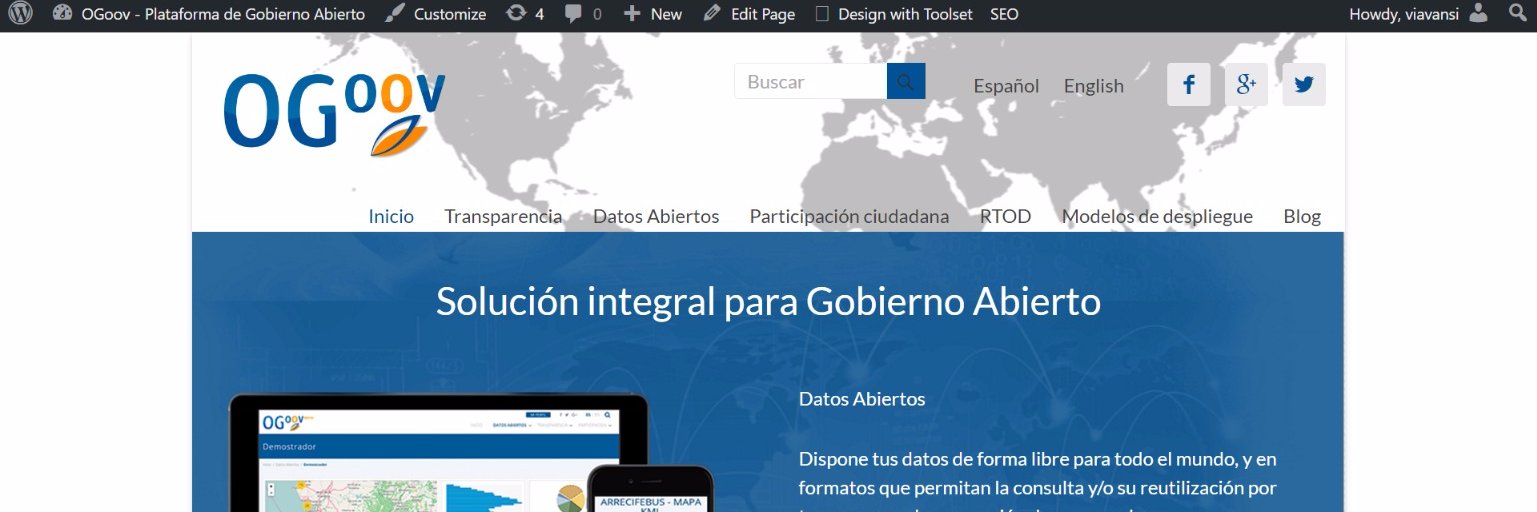Open the OGoov site dashboard link
Image resolution: width=1537 pixels, height=512 pixels.
[x=208, y=14]
